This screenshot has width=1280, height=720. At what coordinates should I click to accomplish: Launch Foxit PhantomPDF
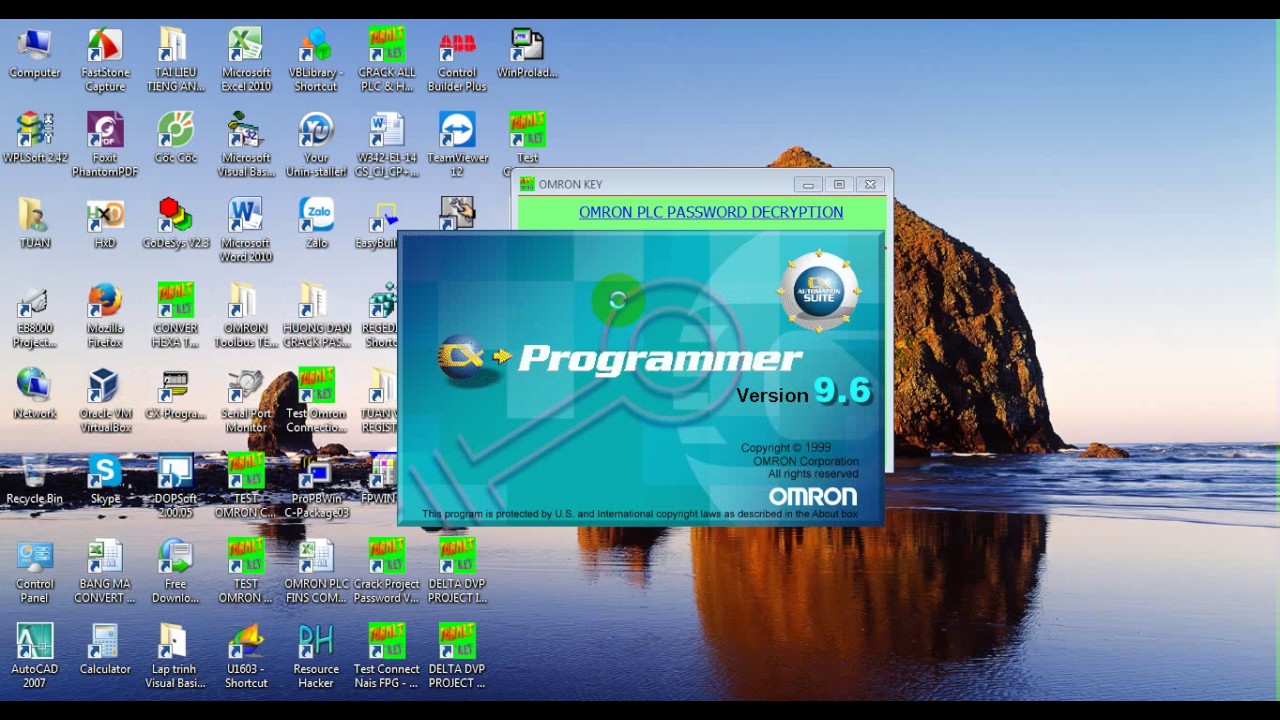point(105,146)
